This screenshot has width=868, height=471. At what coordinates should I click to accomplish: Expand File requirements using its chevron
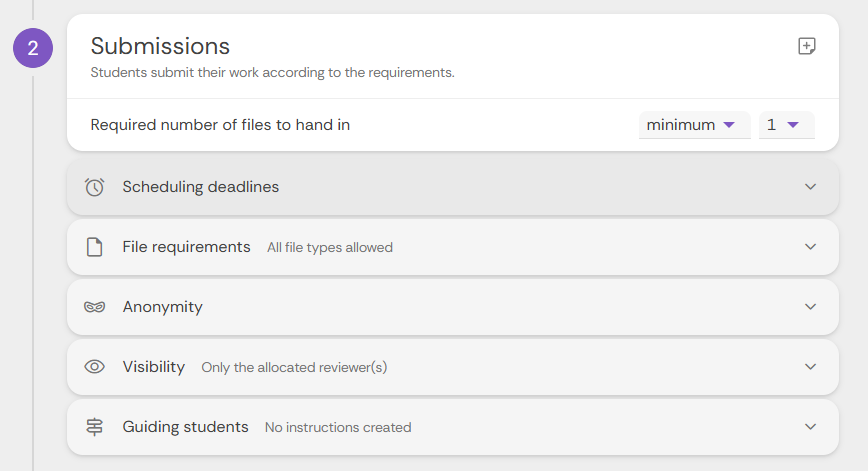coord(810,247)
